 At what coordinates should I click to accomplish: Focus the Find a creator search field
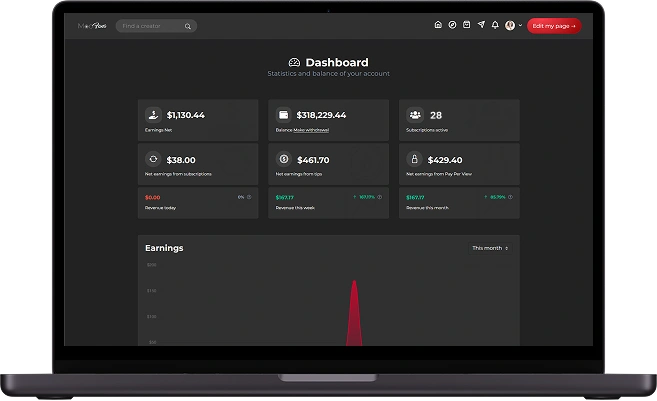pos(156,26)
